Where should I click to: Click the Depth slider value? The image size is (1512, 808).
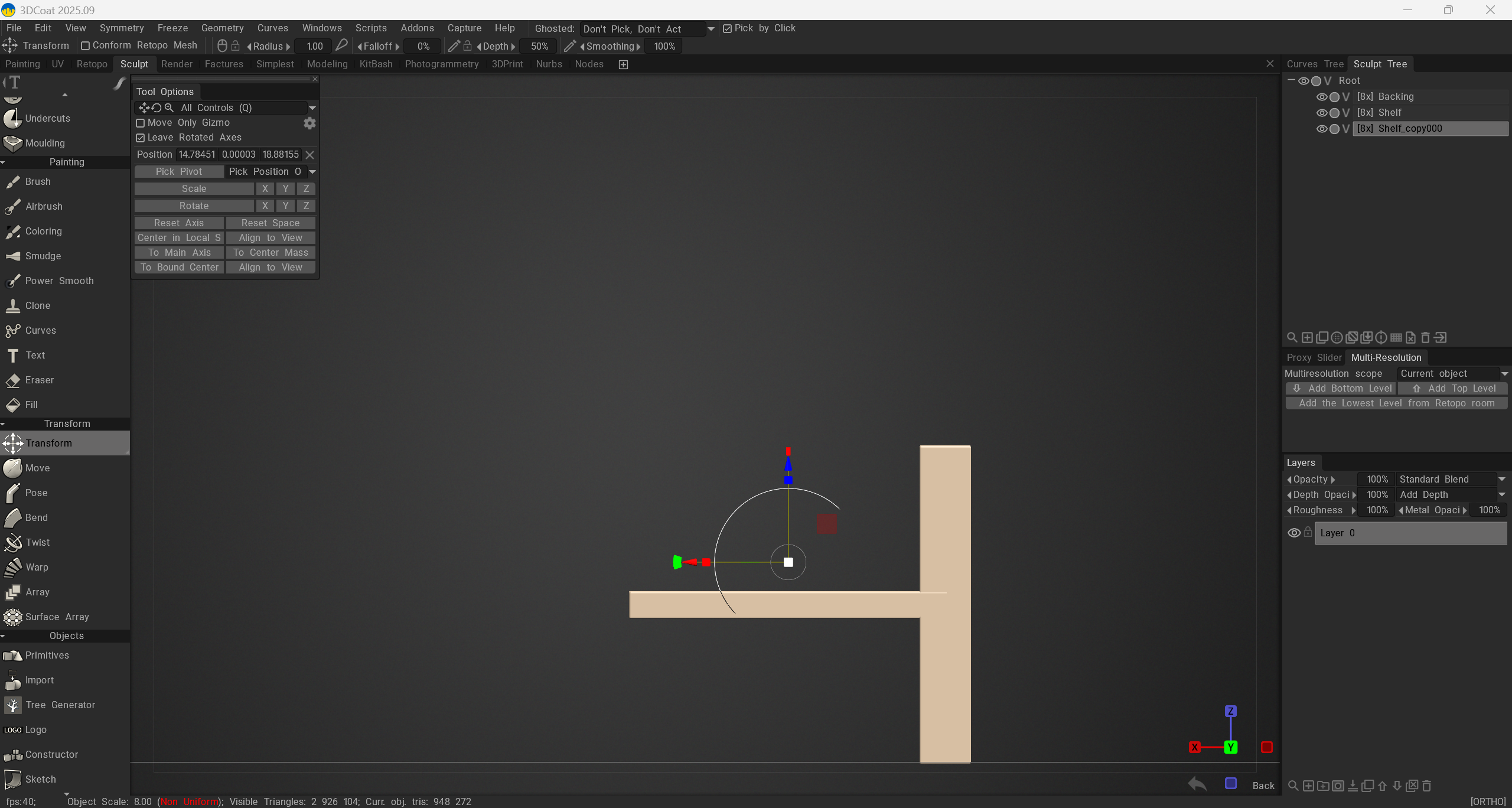(539, 46)
